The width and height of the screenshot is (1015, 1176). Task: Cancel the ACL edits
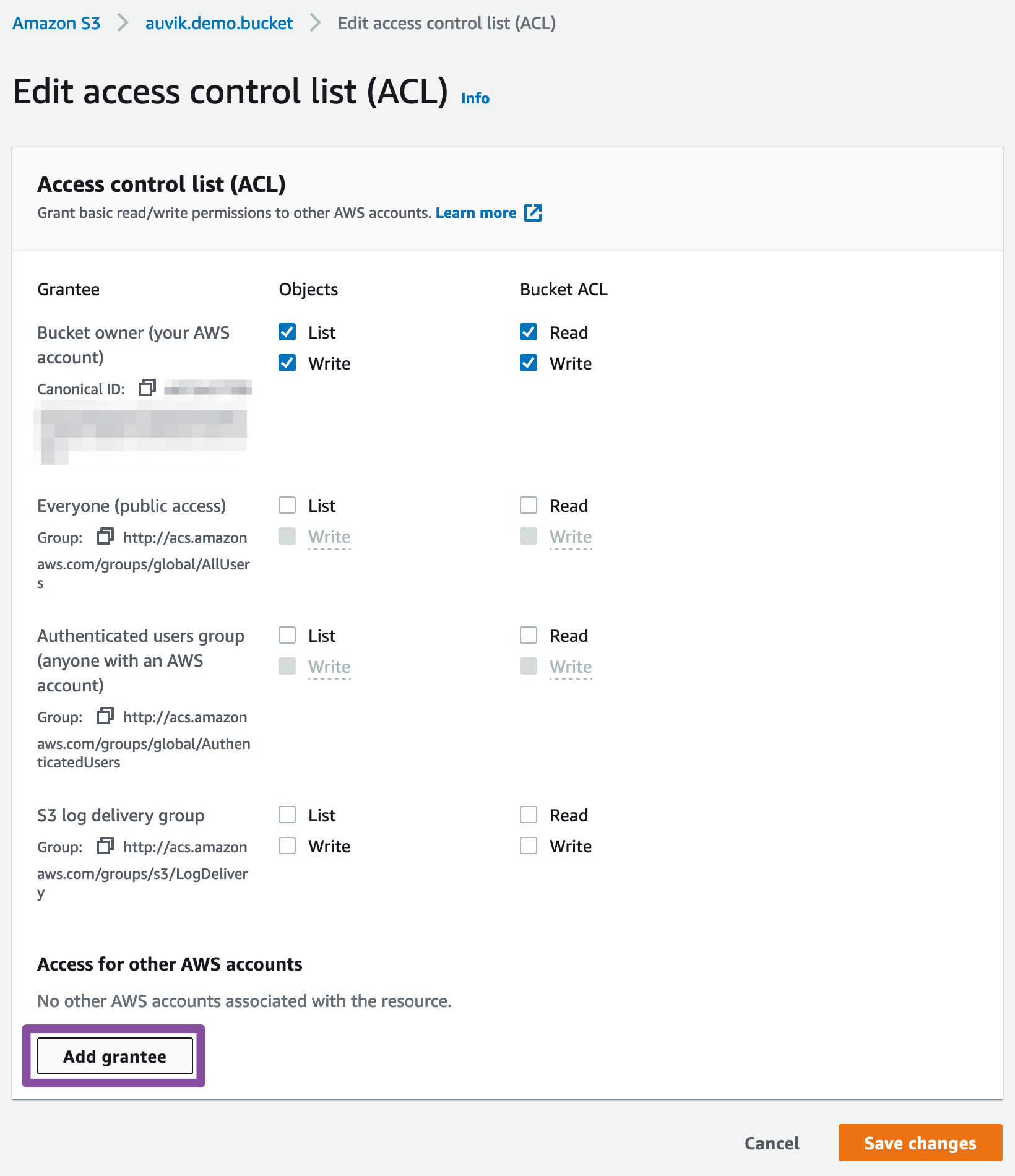pyautogui.click(x=772, y=1143)
